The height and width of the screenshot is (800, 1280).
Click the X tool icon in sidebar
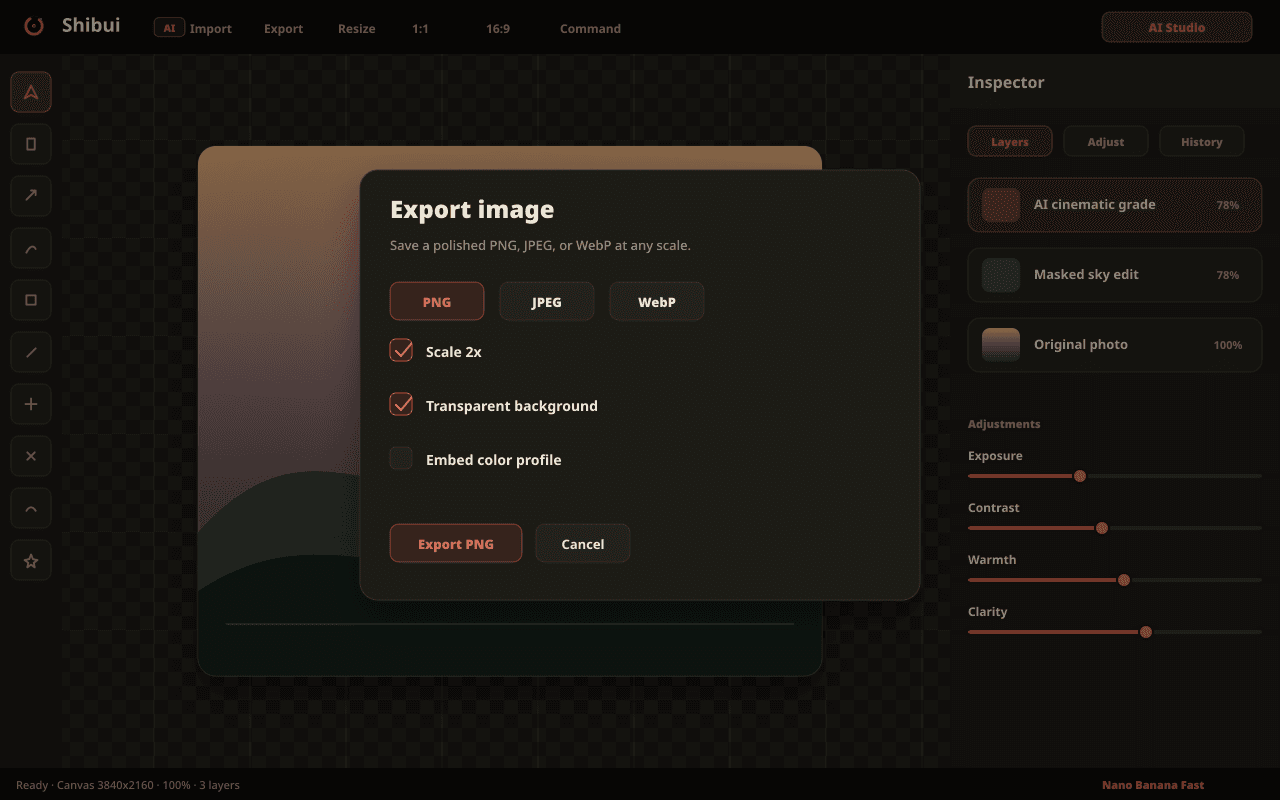tap(31, 456)
